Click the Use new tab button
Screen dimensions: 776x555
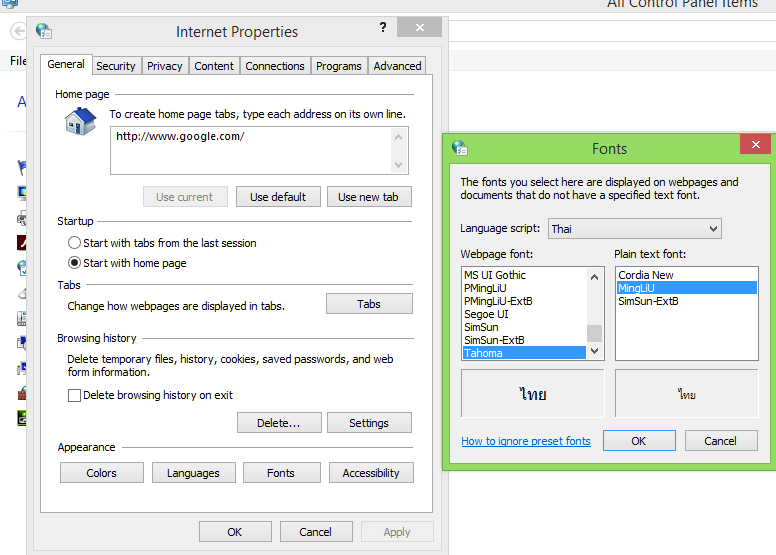[x=369, y=197]
